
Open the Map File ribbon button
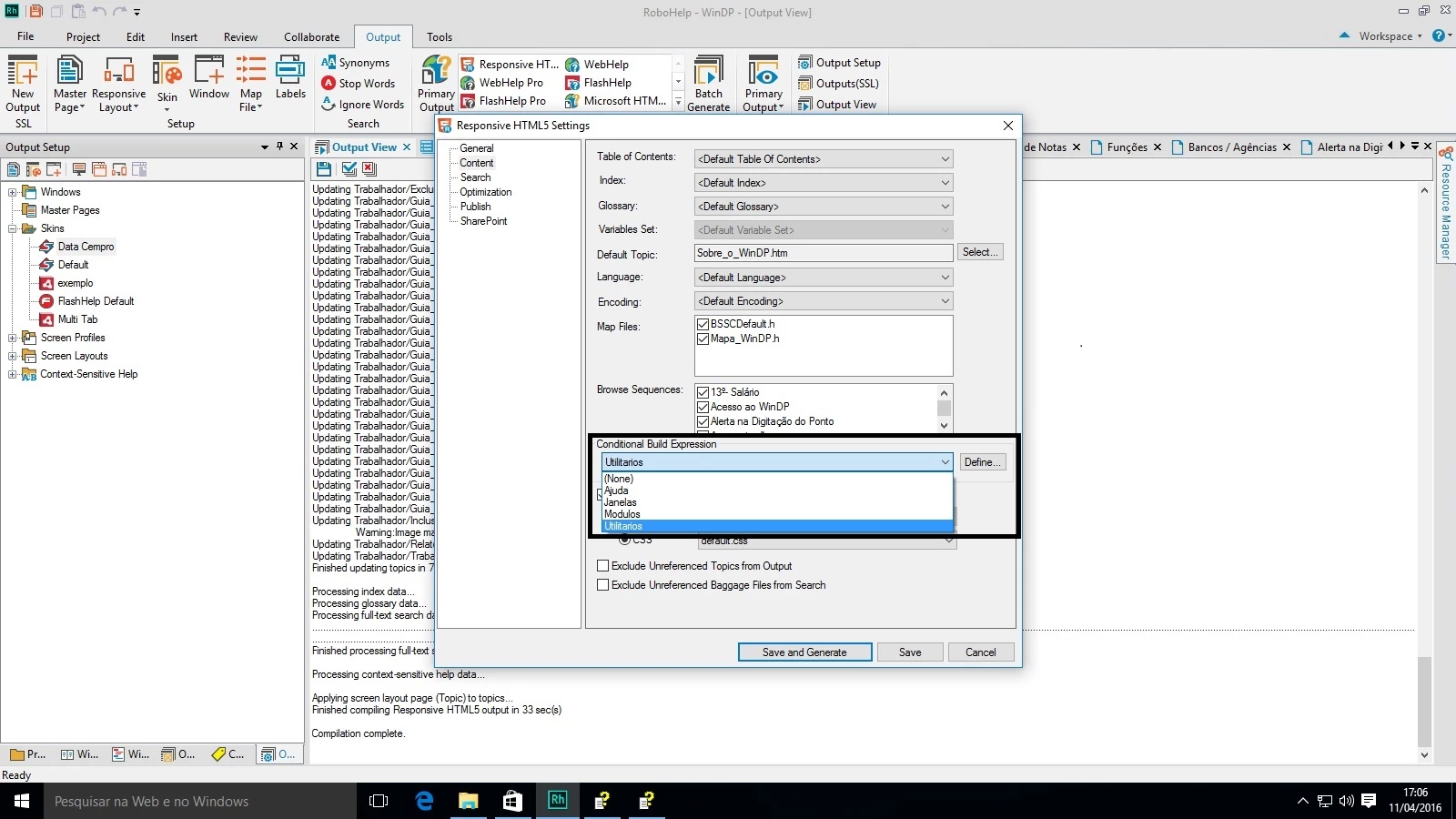tap(251, 84)
